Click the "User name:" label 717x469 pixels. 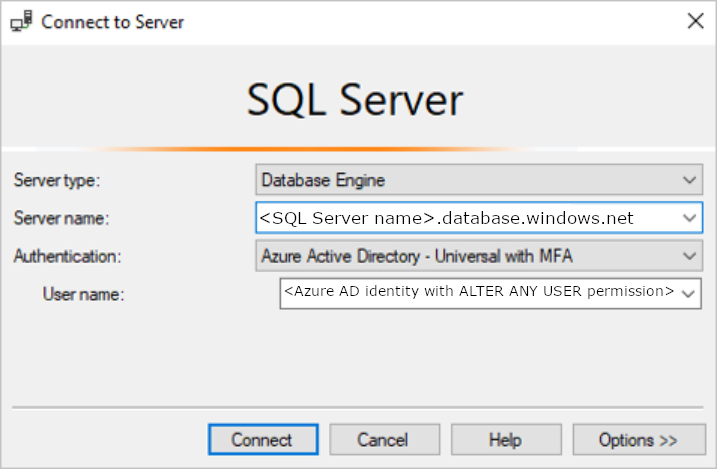[x=83, y=294]
